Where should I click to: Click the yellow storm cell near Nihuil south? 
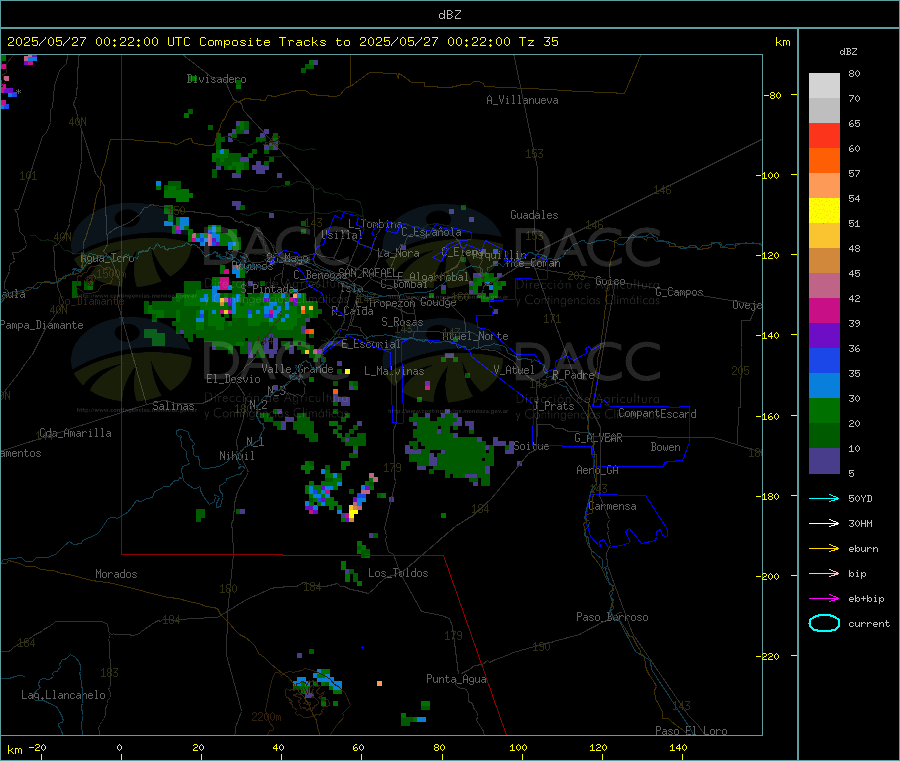(x=351, y=512)
